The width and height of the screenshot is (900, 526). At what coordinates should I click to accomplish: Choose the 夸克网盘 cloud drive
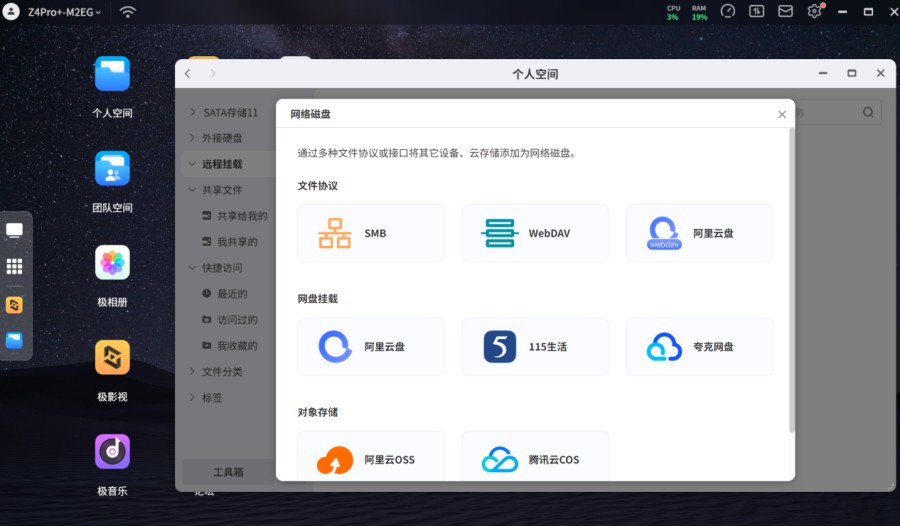click(699, 346)
